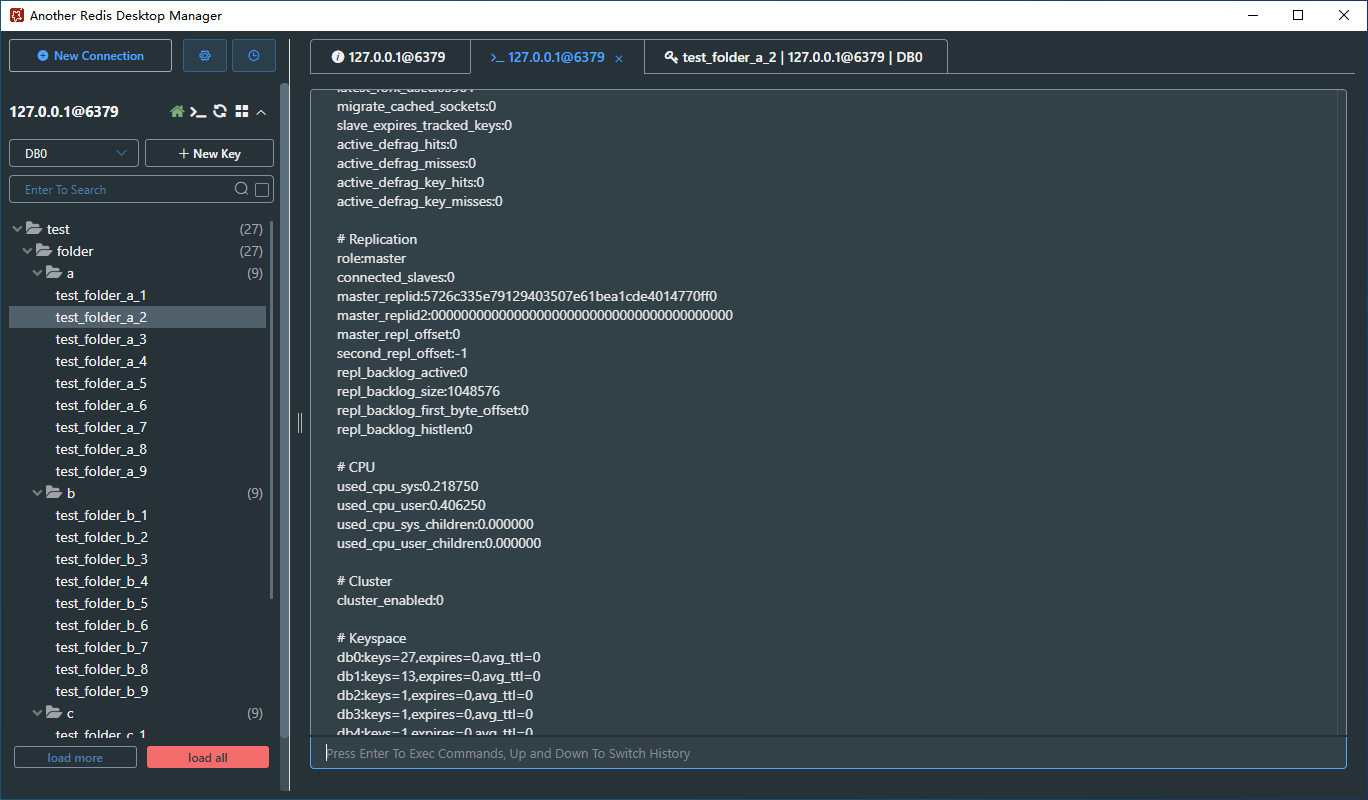Toggle the exact match search checkbox
The height and width of the screenshot is (800, 1368).
pos(262,189)
